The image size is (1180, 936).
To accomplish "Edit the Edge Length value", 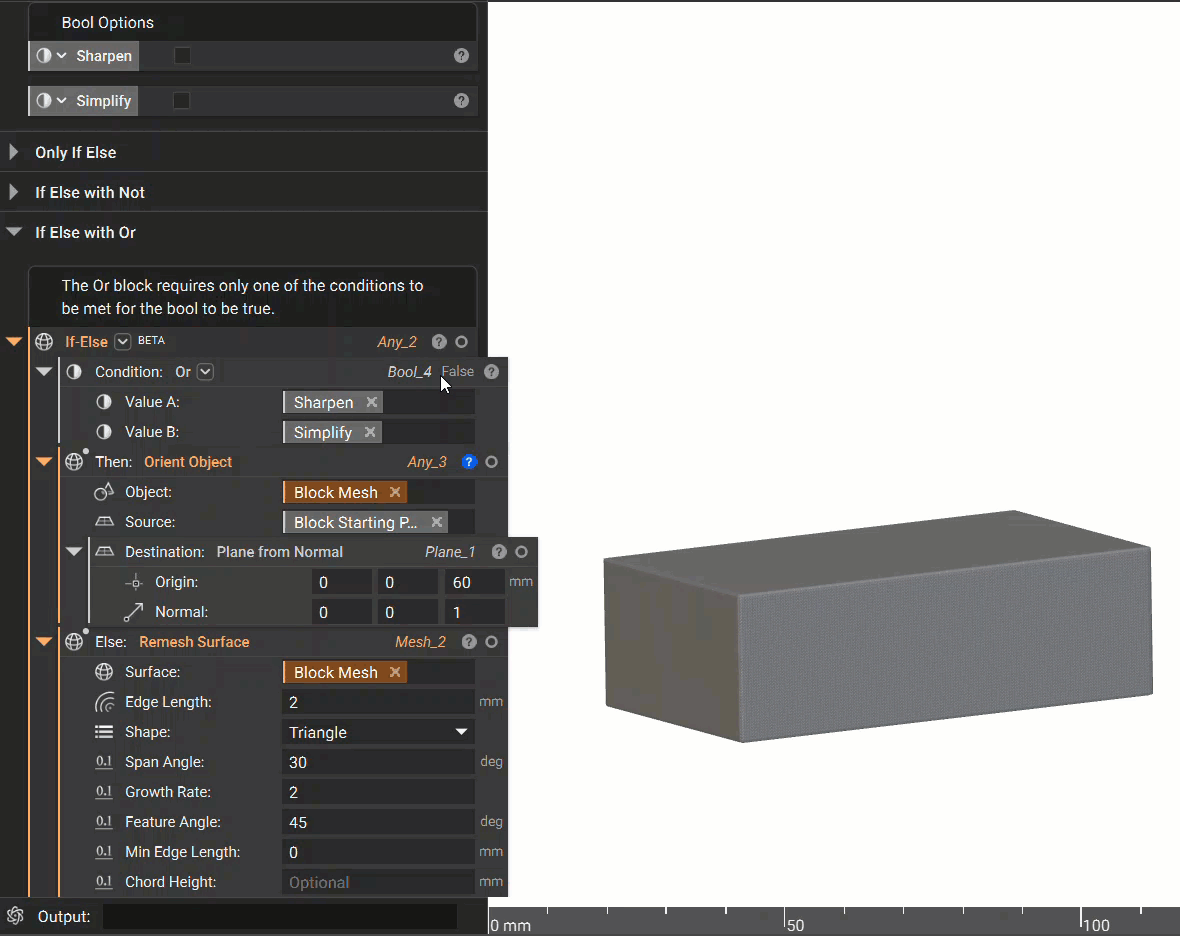I will pos(378,702).
